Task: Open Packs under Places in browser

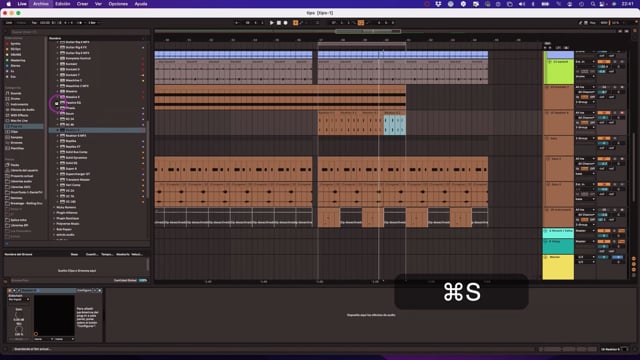Action: (15, 165)
